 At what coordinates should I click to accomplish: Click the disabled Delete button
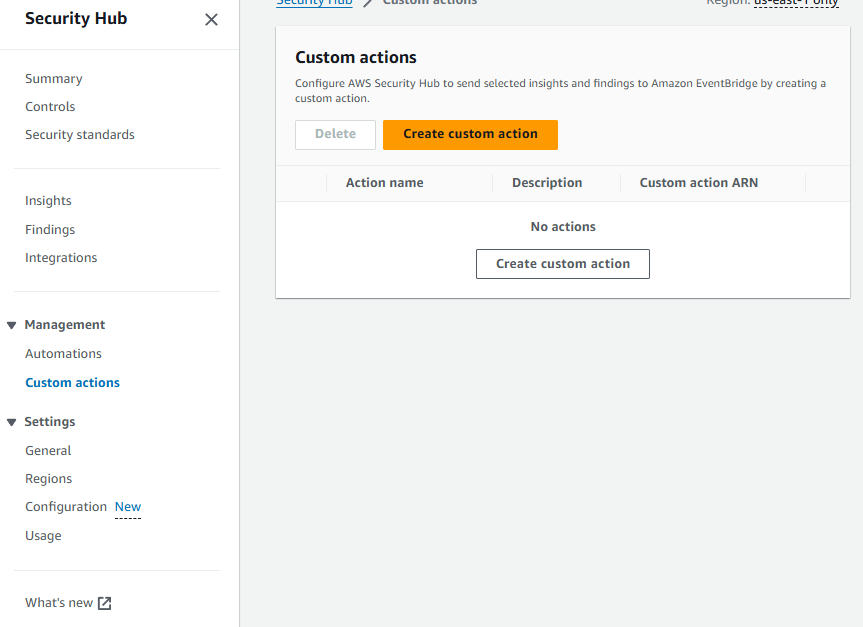click(x=335, y=135)
